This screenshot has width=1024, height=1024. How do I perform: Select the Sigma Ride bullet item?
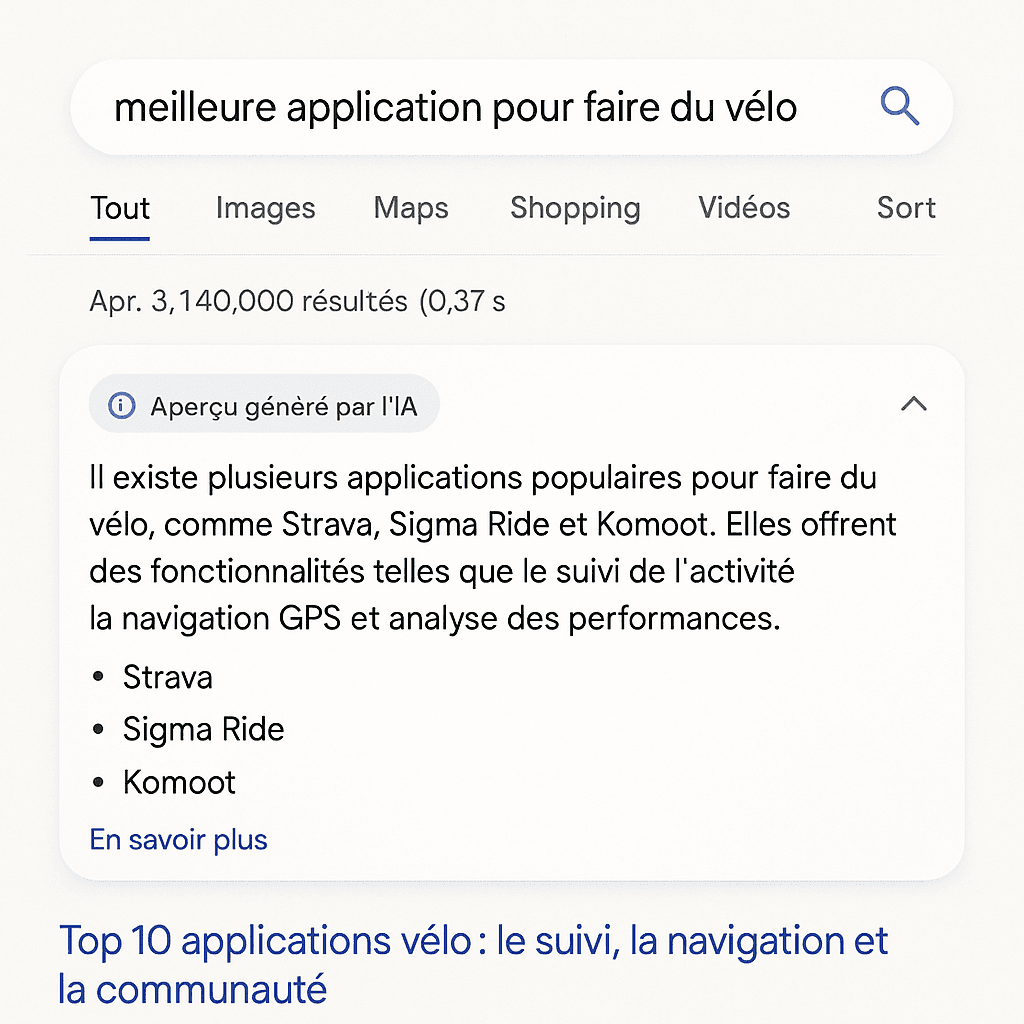tap(204, 729)
